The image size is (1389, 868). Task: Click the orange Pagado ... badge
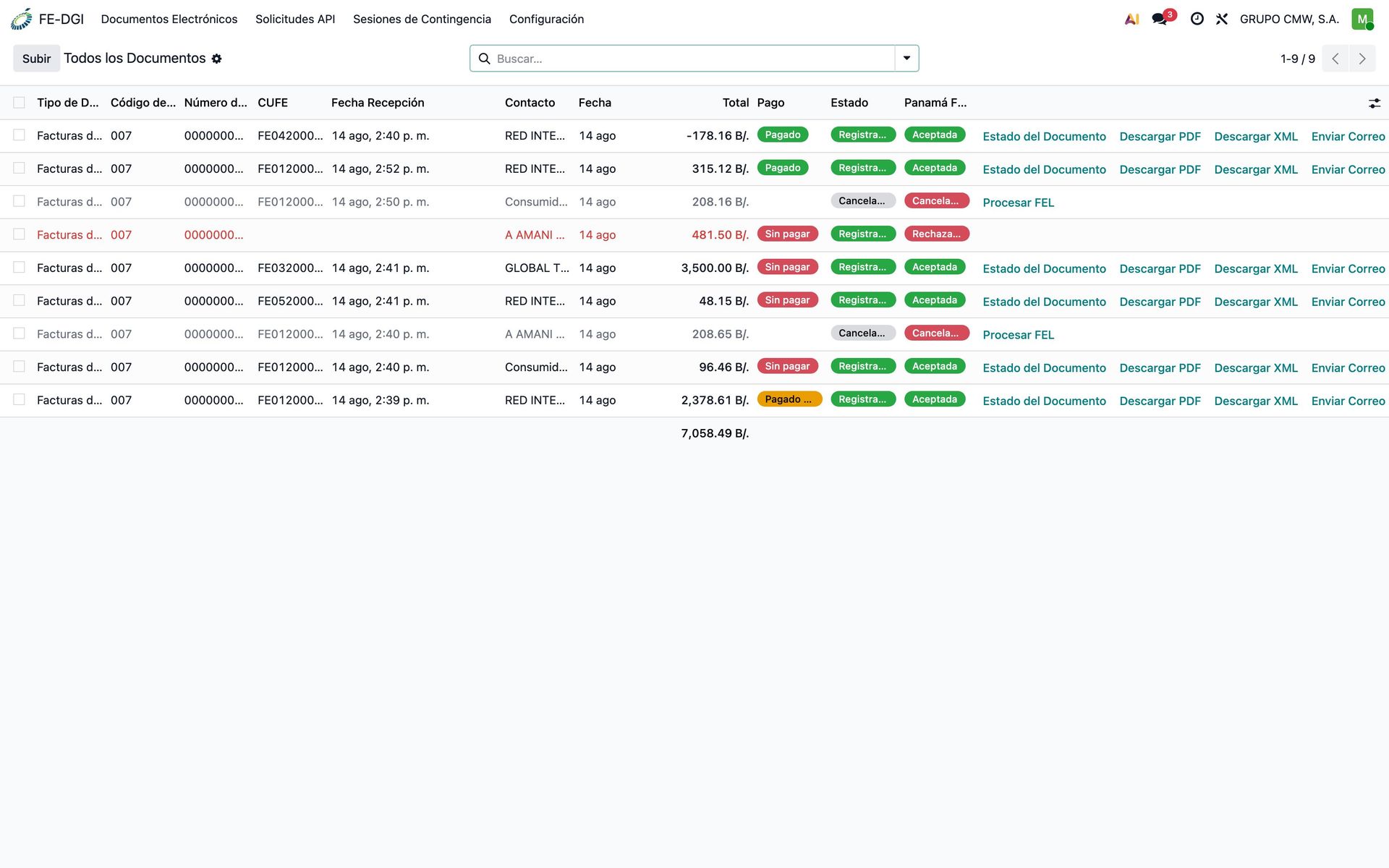(789, 399)
